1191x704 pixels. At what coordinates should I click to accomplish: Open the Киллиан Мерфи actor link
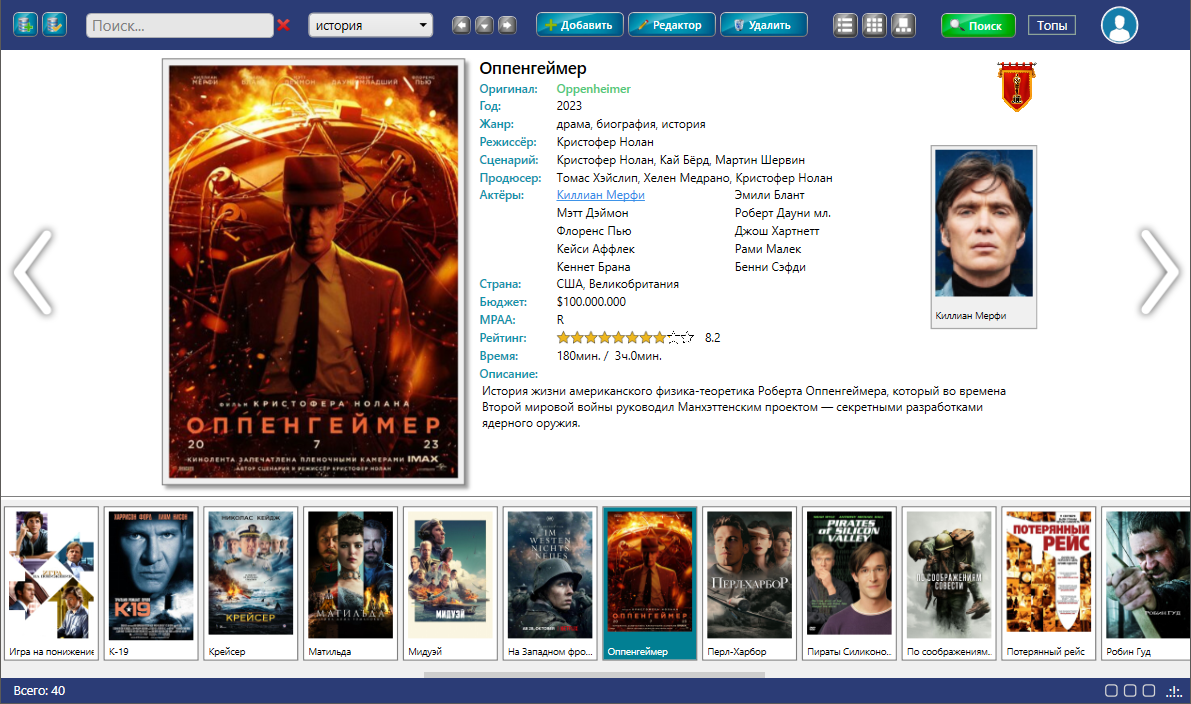(600, 195)
